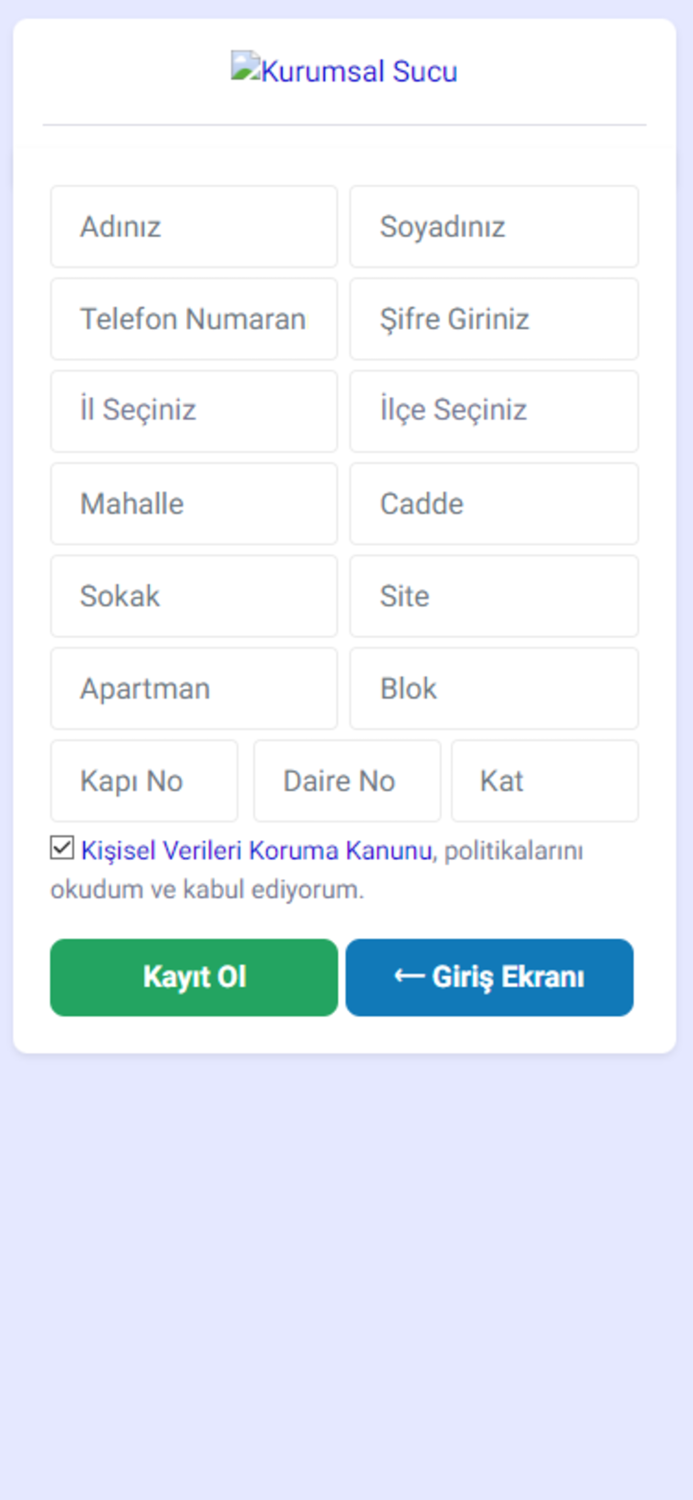Click inside the Şifre Giriniz field

pos(494,319)
